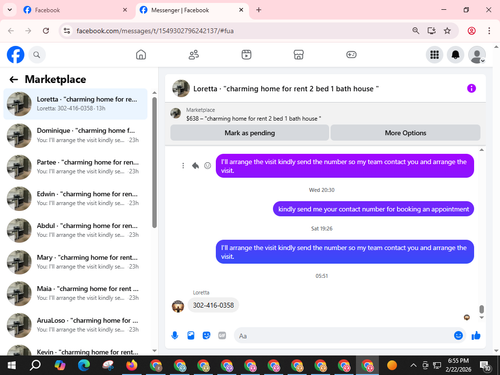Click Mark as pending button

pos(250,133)
